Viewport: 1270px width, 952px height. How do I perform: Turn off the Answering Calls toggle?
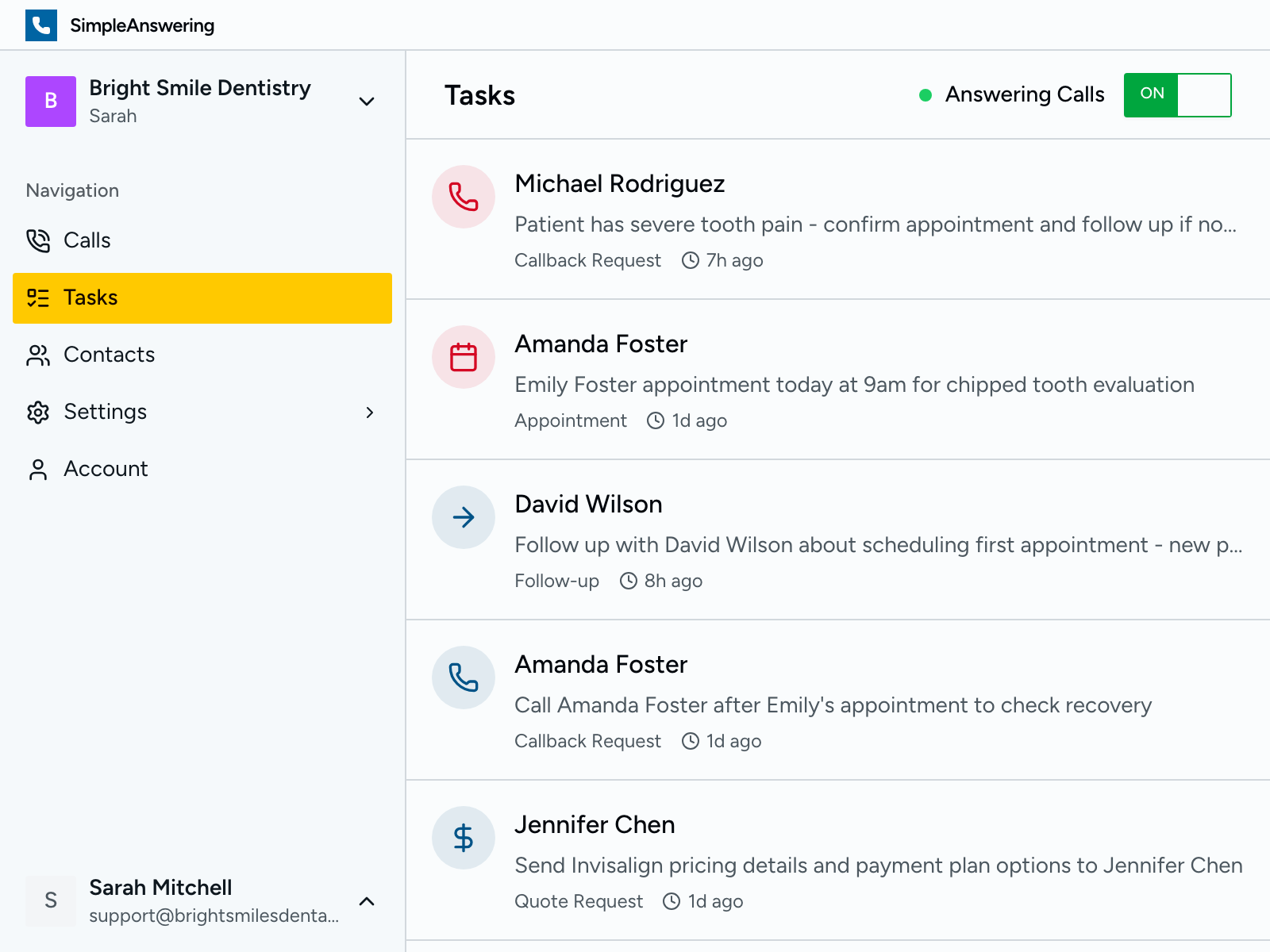(x=1177, y=95)
